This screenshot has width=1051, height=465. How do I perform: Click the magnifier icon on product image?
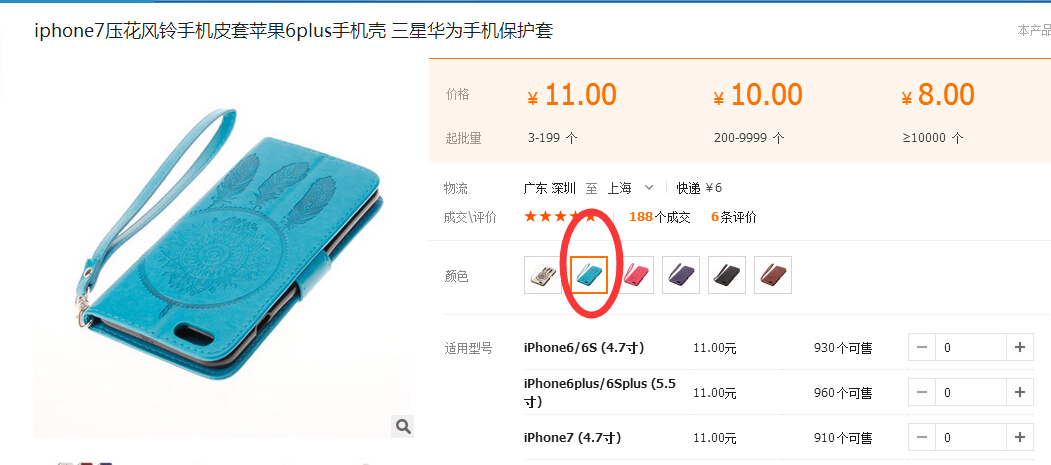pyautogui.click(x=402, y=426)
